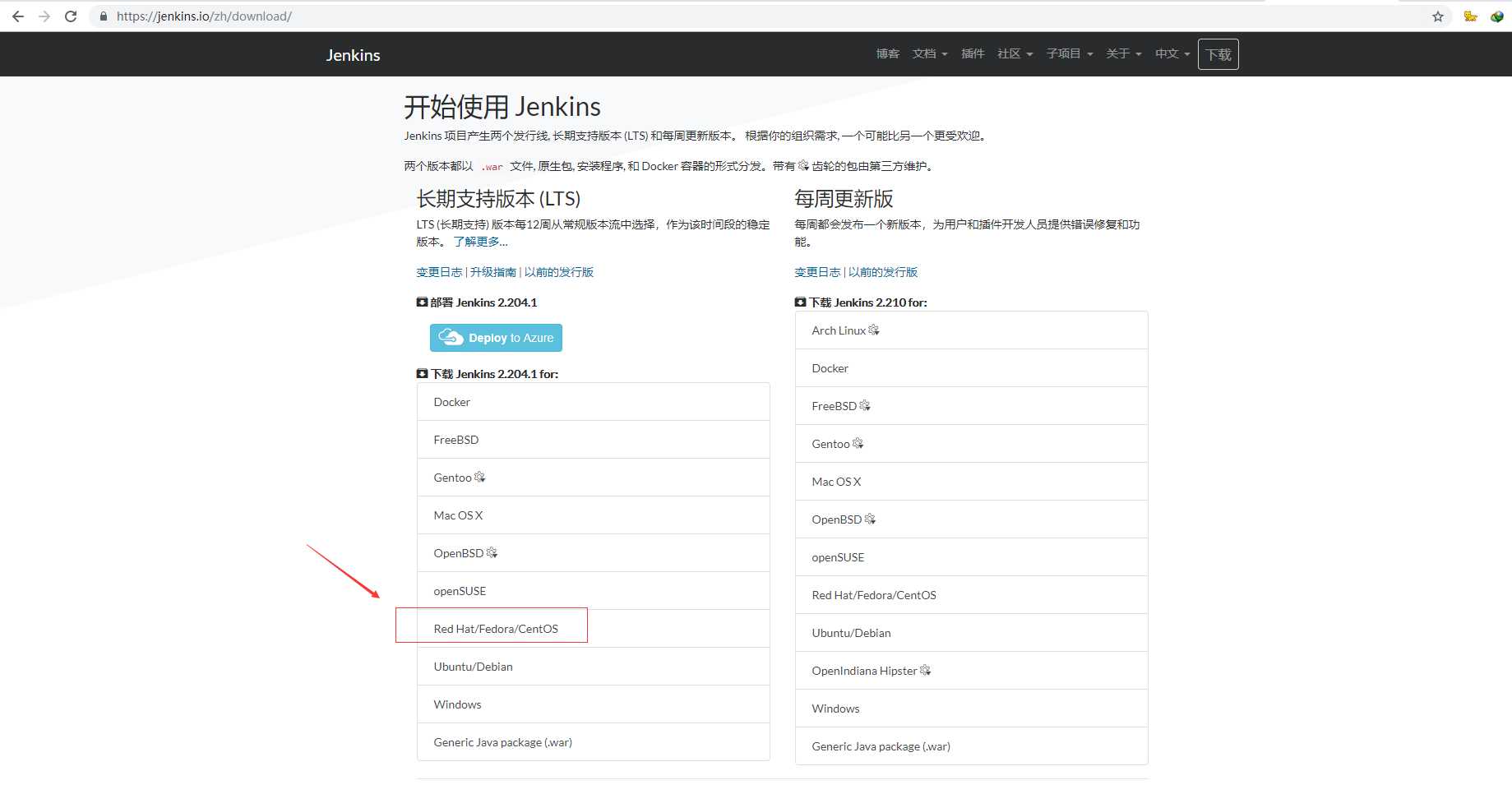This screenshot has height=794, width=1512.
Task: Click the Deploy to Azure button
Action: click(x=496, y=338)
